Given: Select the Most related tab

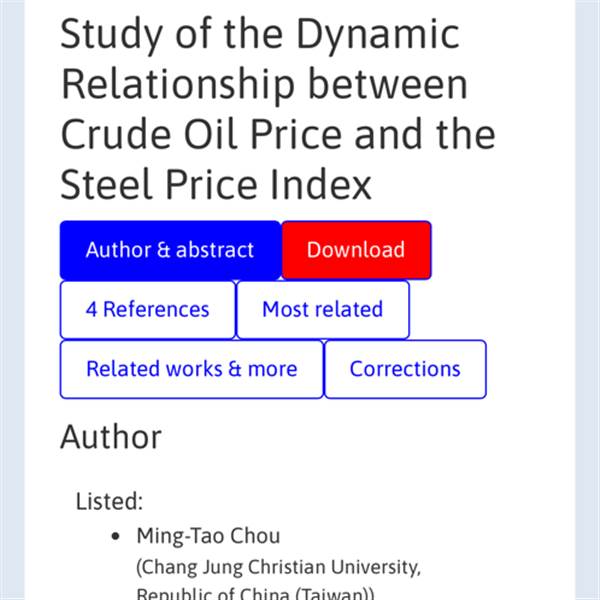Looking at the screenshot, I should coord(322,309).
